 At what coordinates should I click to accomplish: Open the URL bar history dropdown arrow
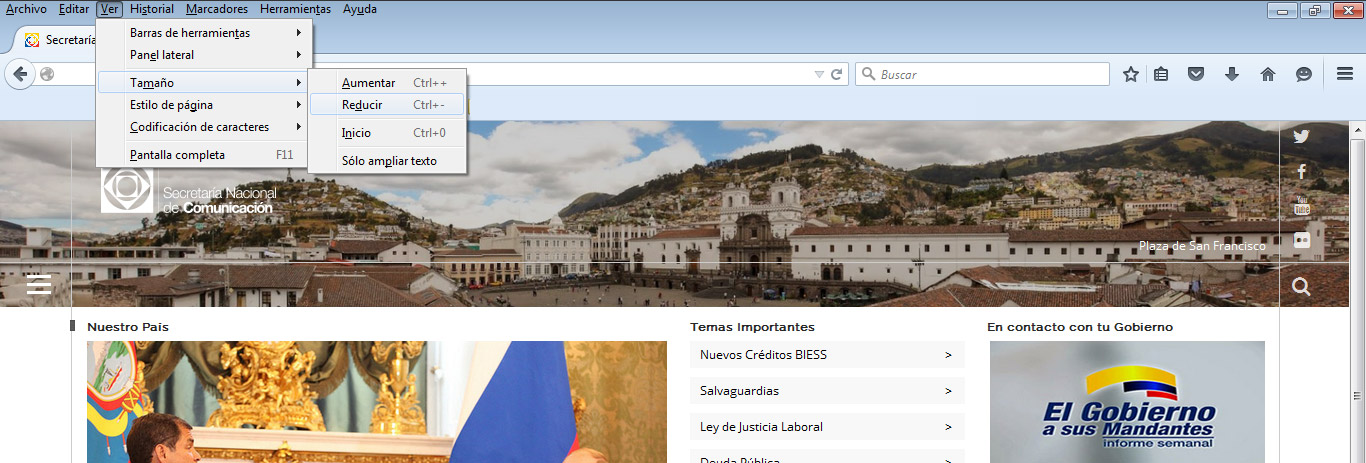tap(819, 74)
